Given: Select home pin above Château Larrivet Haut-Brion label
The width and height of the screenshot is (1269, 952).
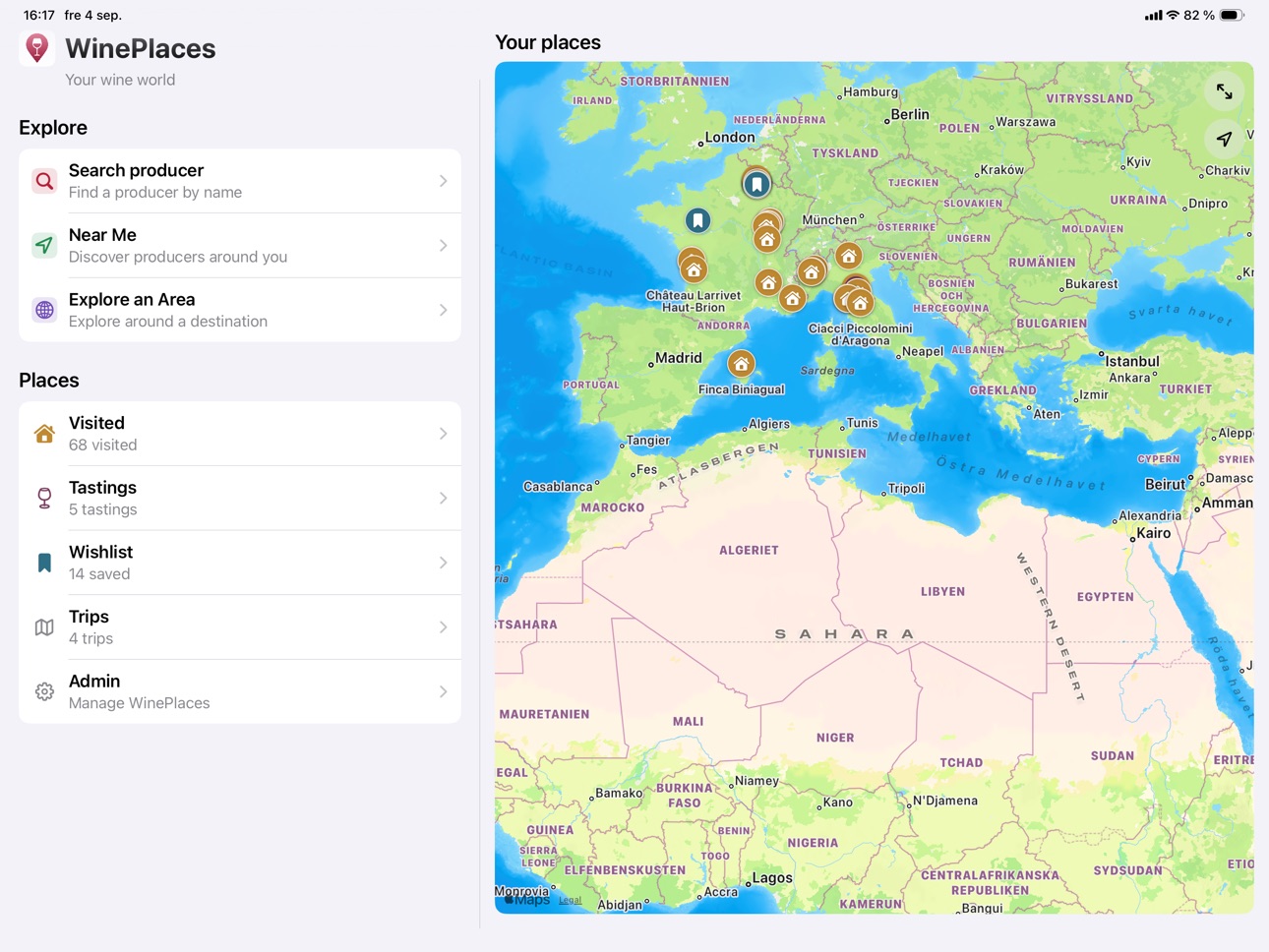Looking at the screenshot, I should pyautogui.click(x=694, y=269).
